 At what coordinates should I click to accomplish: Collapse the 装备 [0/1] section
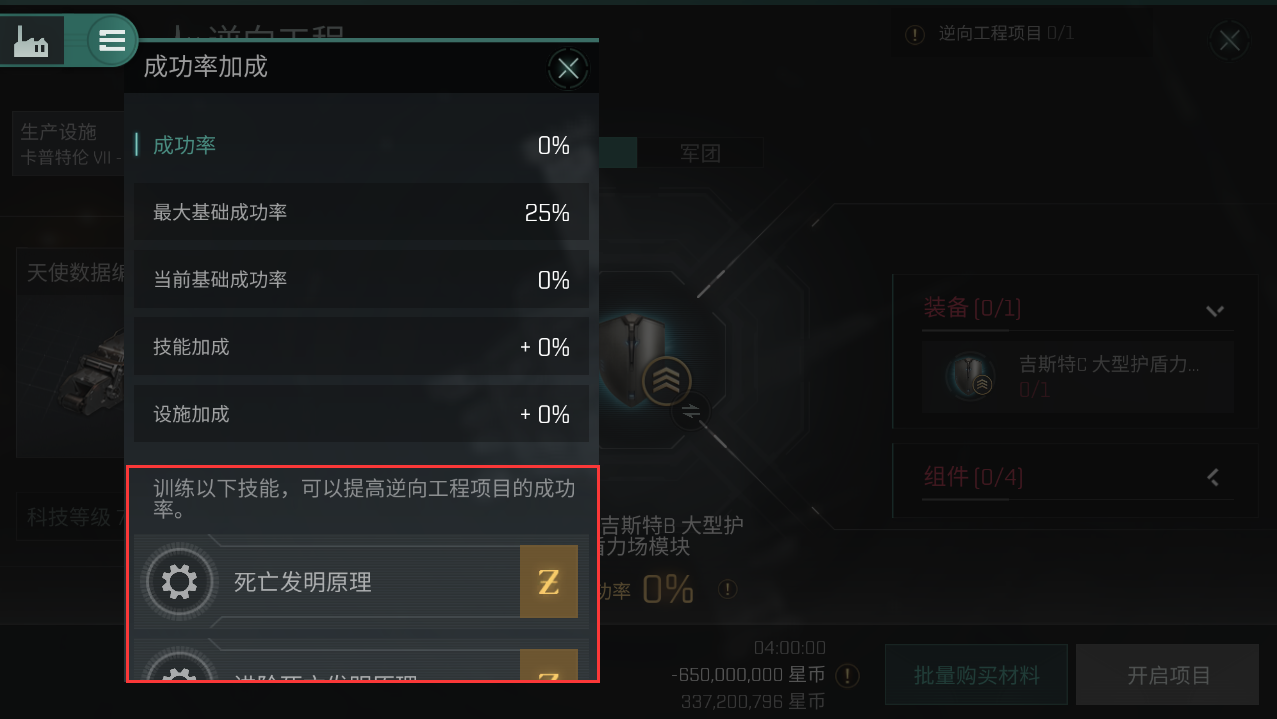coord(1215,310)
